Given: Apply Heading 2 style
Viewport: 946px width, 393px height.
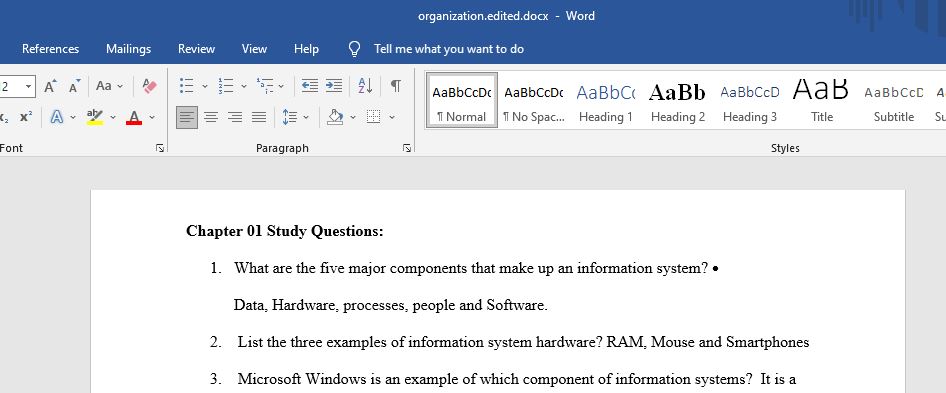Looking at the screenshot, I should pos(678,101).
